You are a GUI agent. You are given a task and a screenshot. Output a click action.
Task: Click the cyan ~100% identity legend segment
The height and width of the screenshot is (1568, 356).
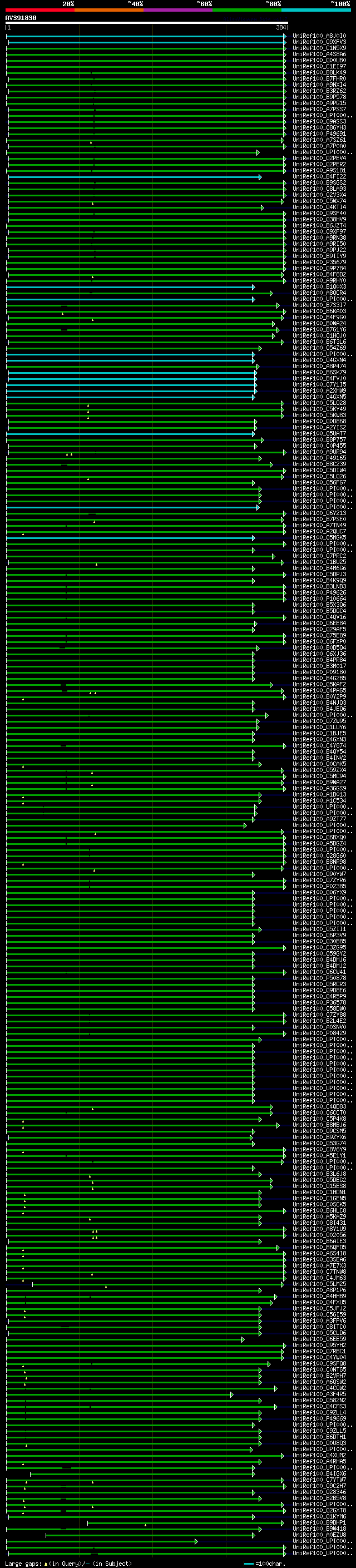316,10
